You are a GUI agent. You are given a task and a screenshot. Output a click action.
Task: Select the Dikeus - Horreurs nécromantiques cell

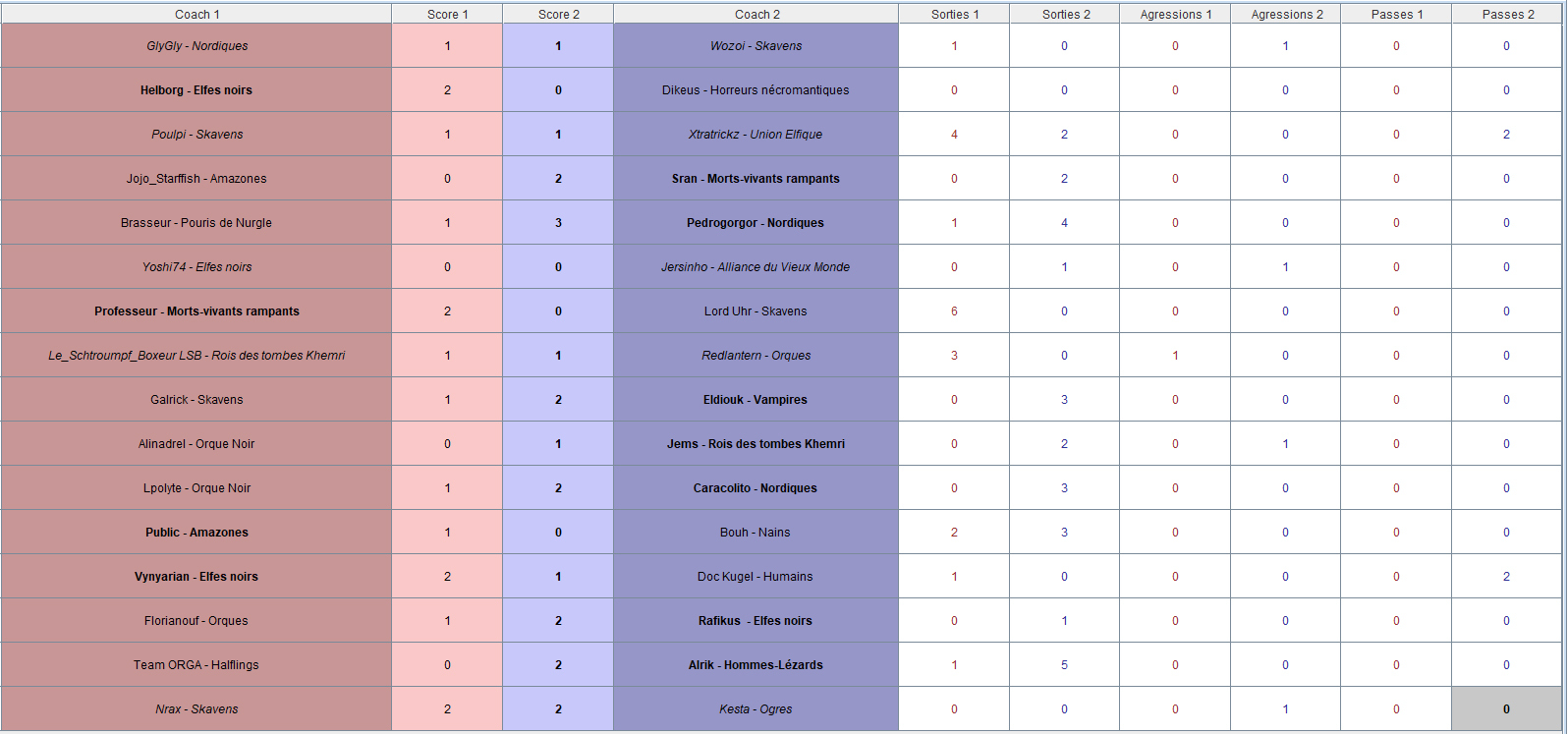point(756,90)
